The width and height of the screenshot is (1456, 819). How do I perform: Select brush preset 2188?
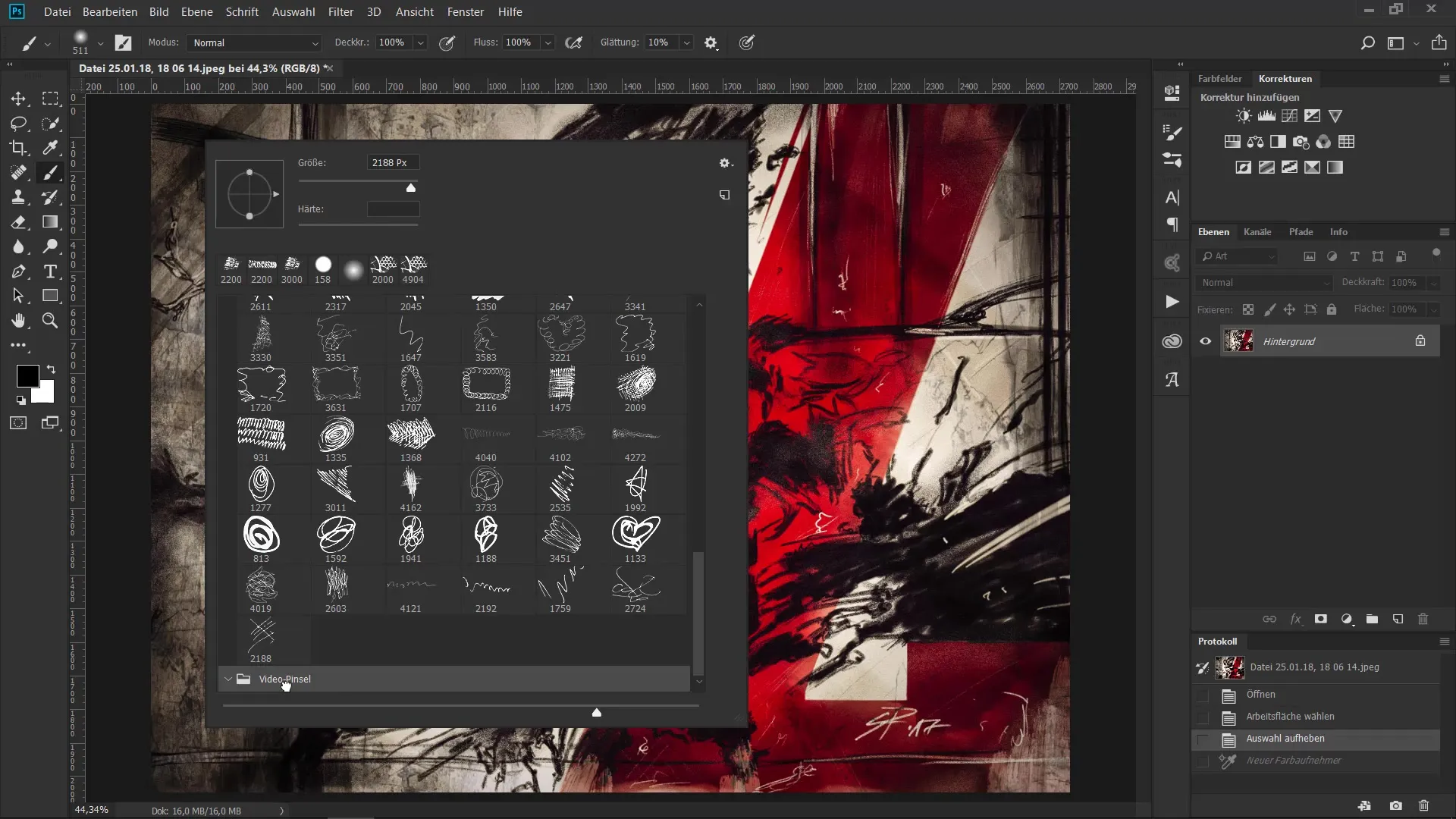[x=261, y=641]
